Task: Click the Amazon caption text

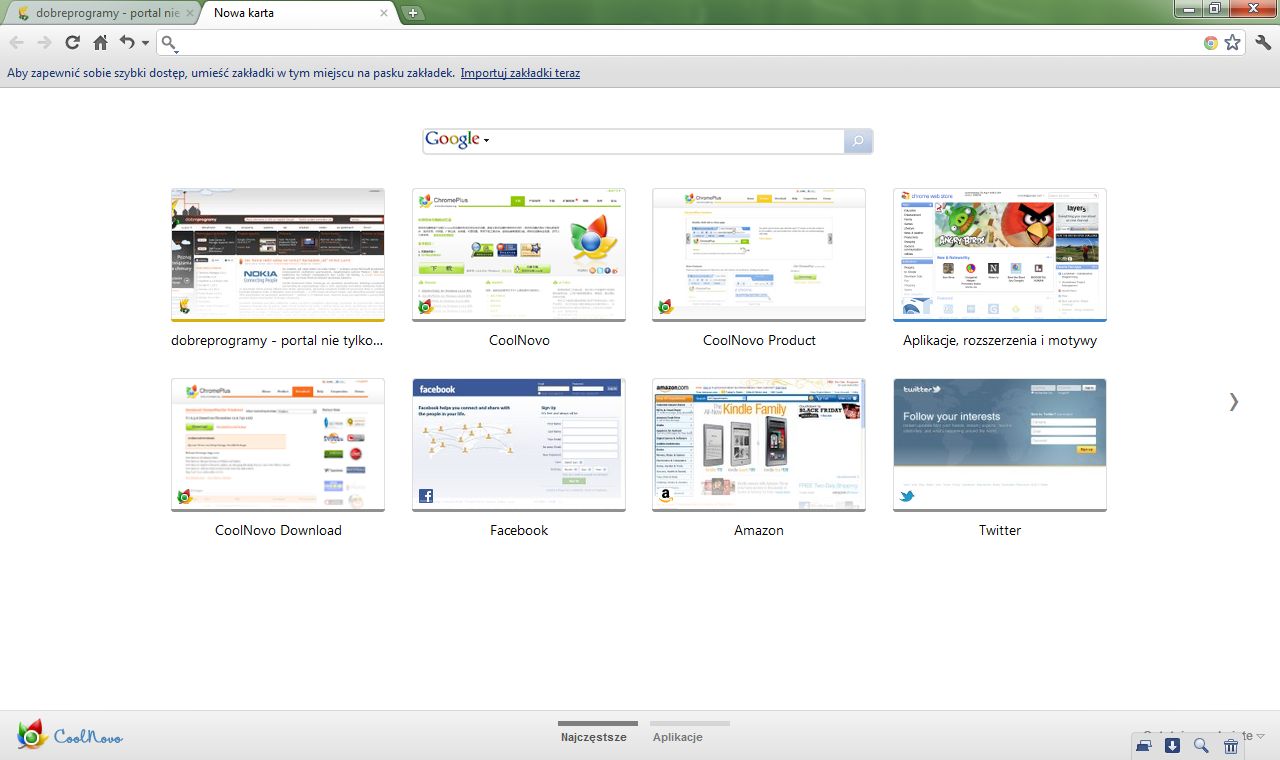Action: (759, 530)
